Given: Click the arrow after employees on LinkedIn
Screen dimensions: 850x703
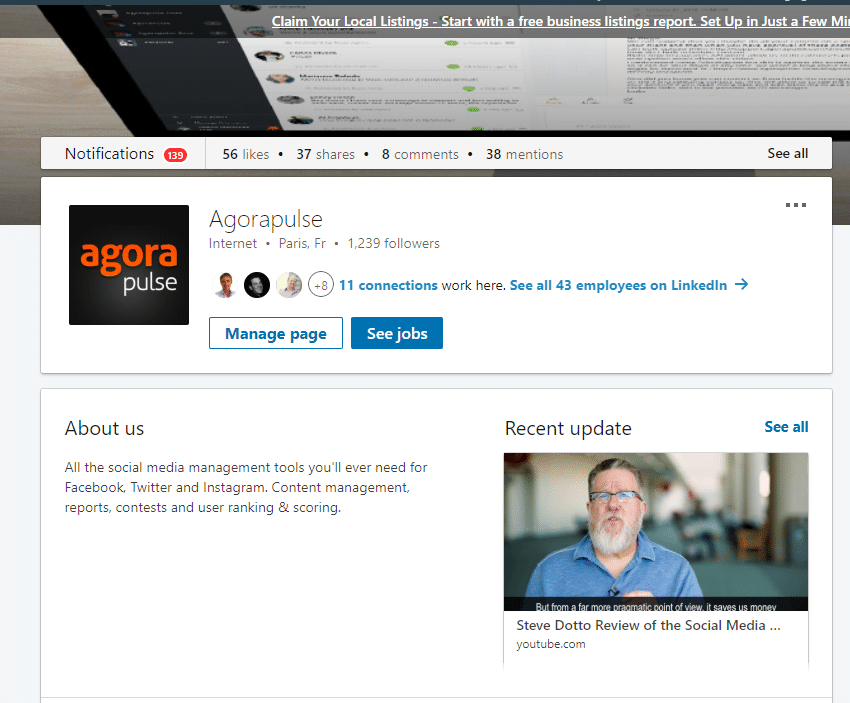Looking at the screenshot, I should click(742, 285).
